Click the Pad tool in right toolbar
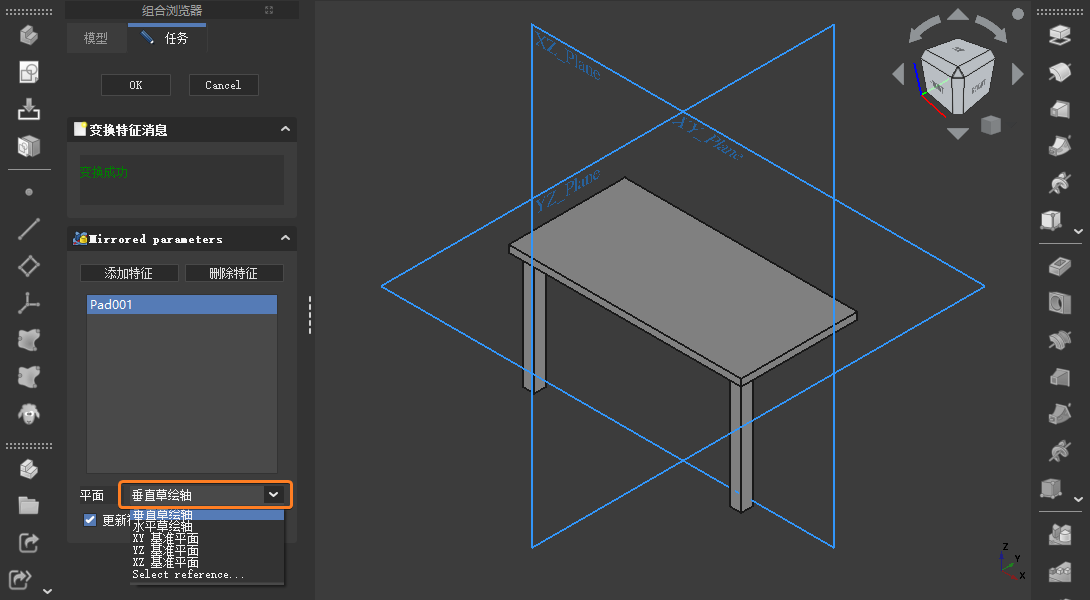 point(1059,36)
